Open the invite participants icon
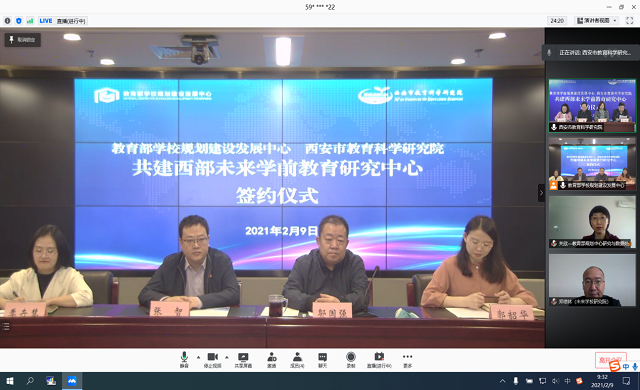640x390 pixels. [x=271, y=360]
